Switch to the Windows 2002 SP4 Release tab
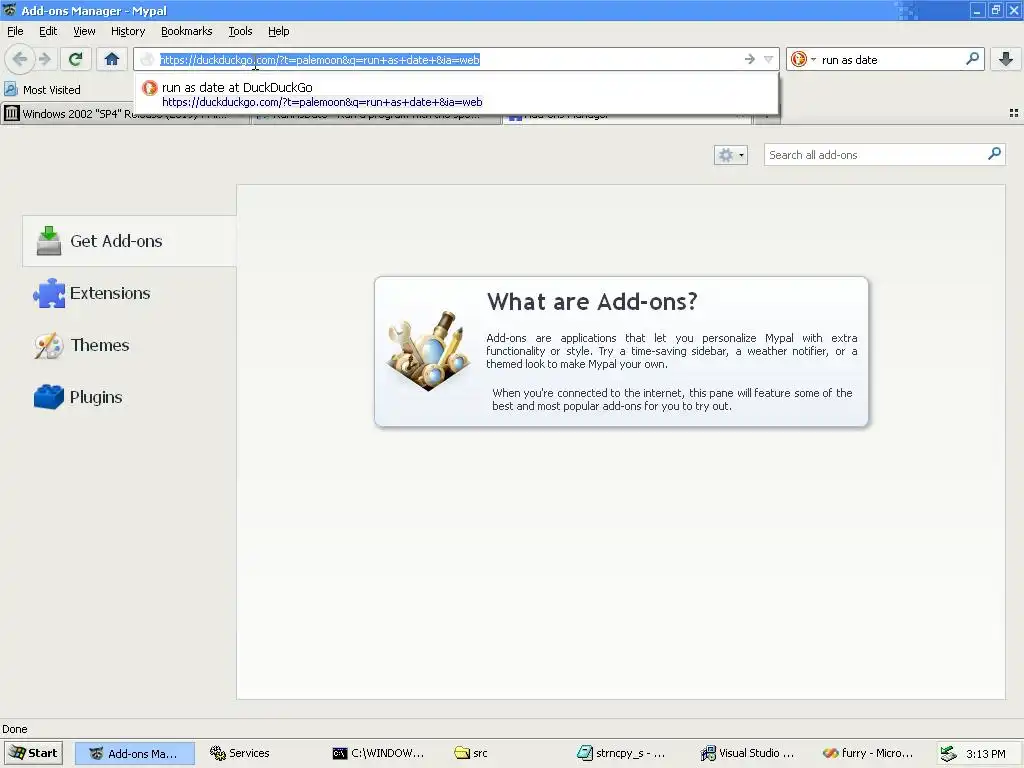1024x768 pixels. (x=125, y=114)
